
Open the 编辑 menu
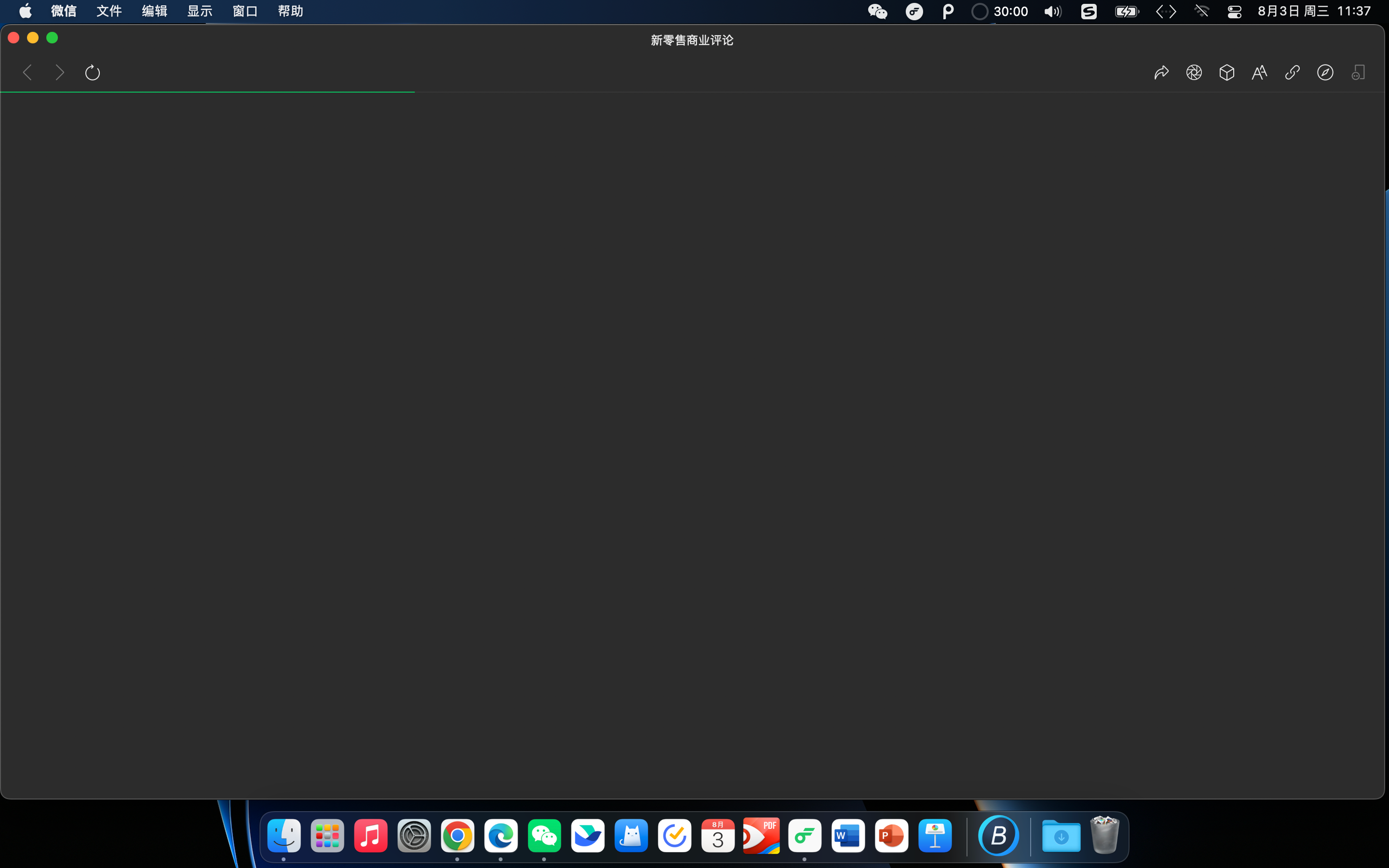click(154, 12)
